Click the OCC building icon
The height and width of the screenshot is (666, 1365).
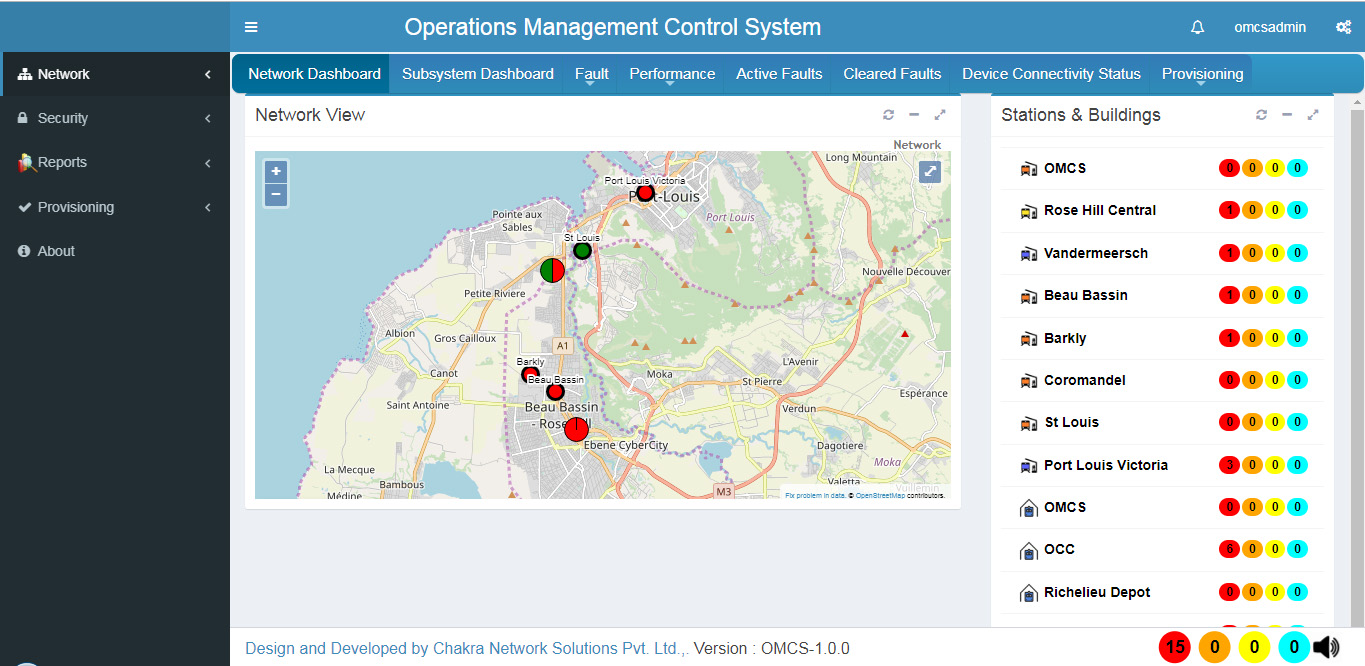coord(1028,550)
